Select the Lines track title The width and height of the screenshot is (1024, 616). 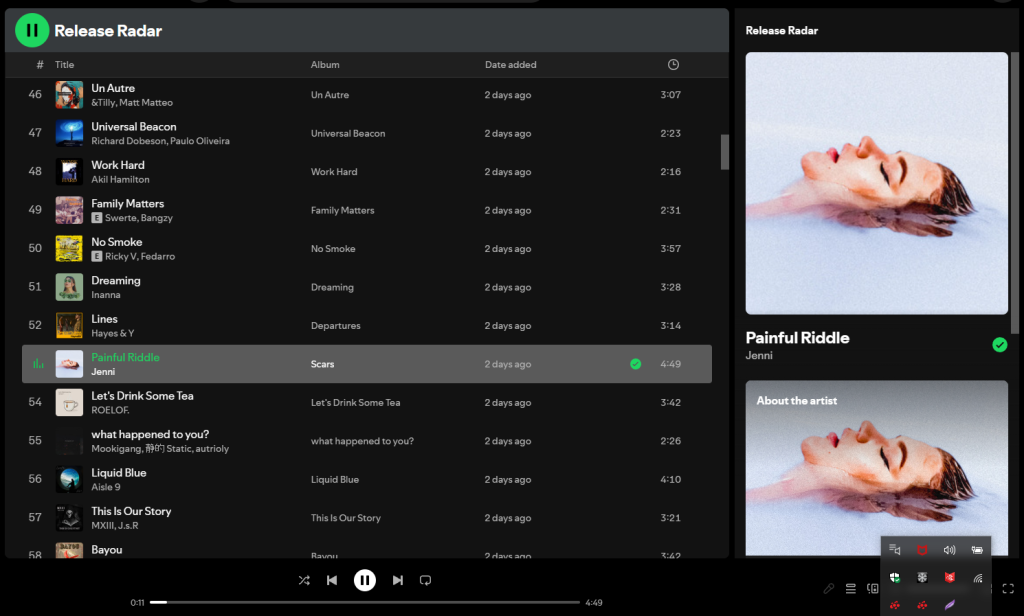[x=104, y=319]
